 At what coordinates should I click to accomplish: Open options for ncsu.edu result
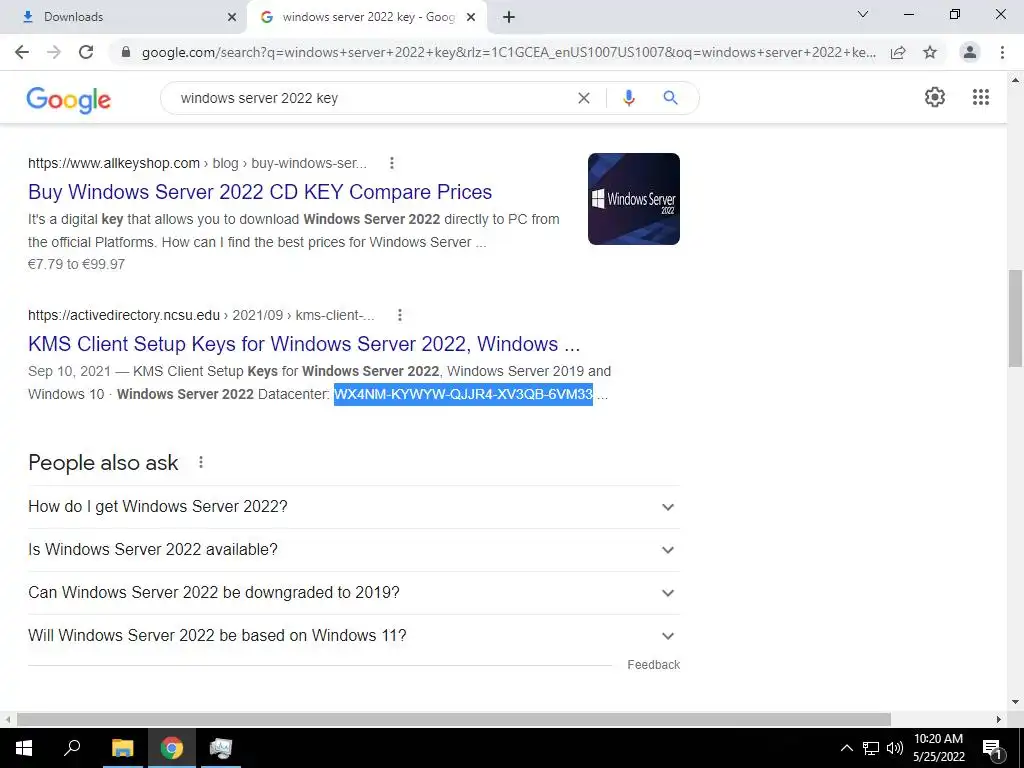click(400, 315)
